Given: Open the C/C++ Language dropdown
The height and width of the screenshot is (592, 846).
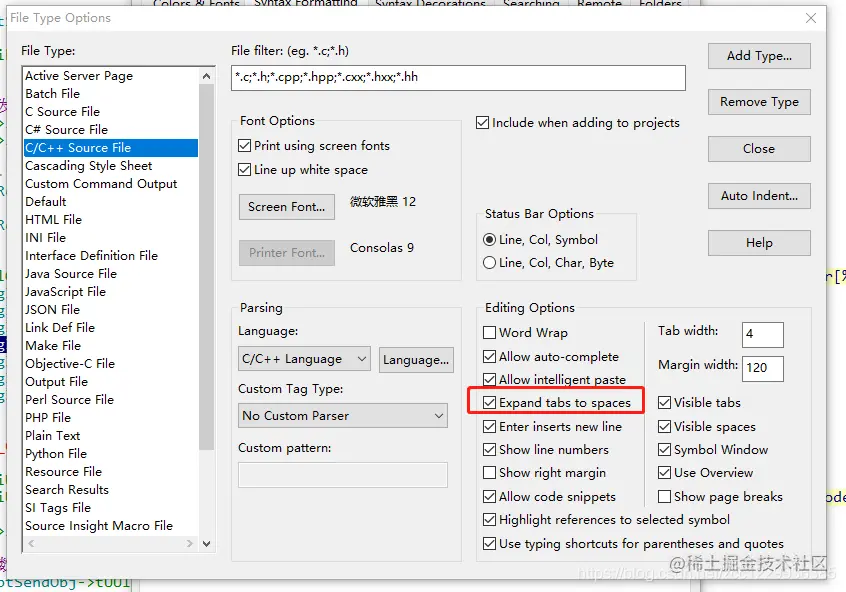Looking at the screenshot, I should [x=304, y=359].
